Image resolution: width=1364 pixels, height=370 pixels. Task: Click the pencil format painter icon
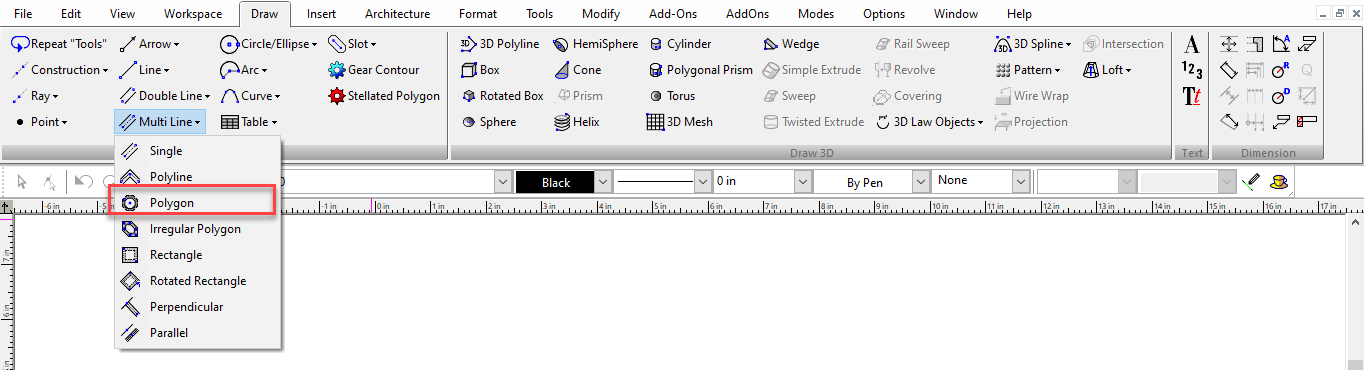click(x=1251, y=182)
